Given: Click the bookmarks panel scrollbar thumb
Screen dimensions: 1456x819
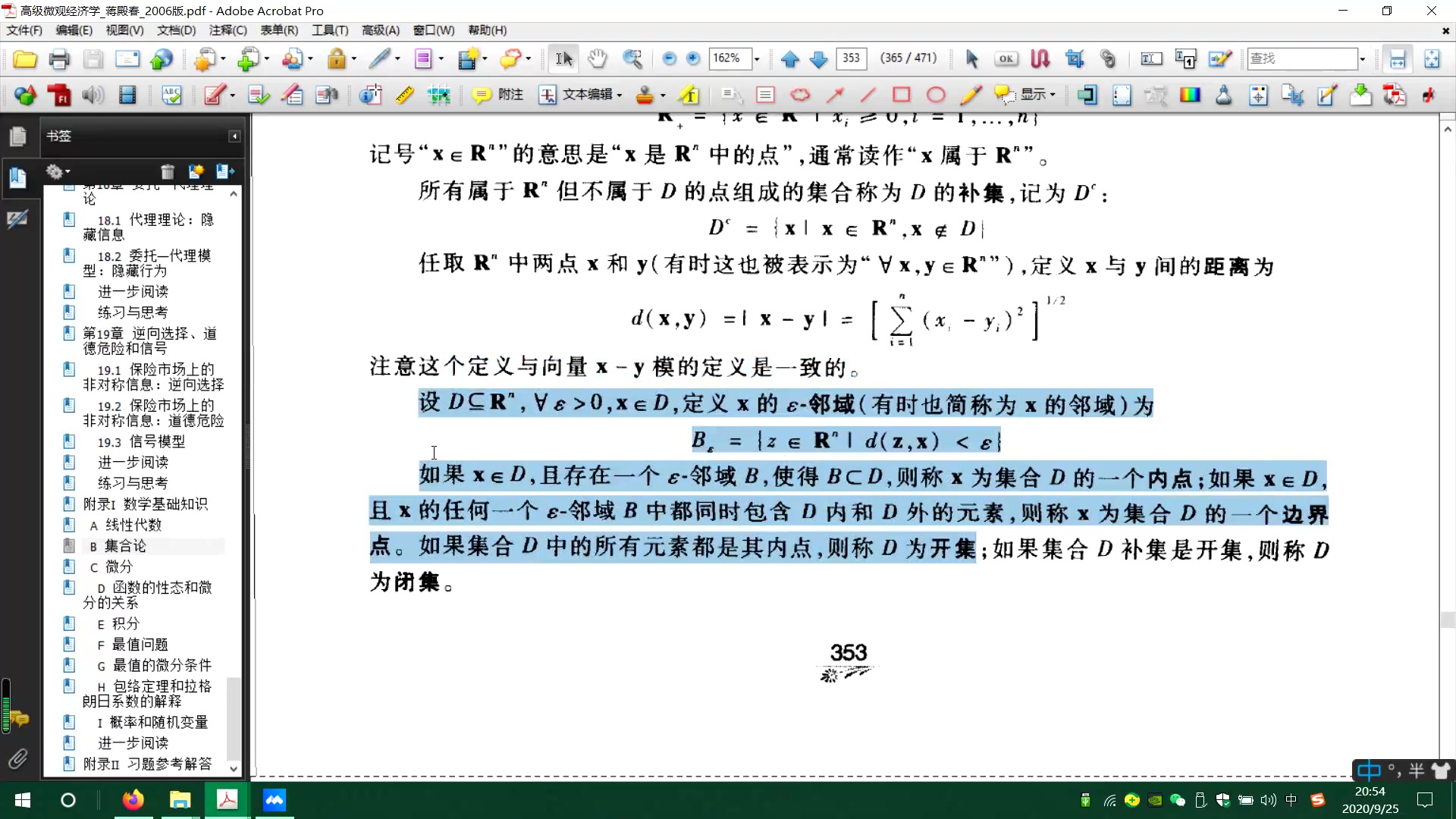Looking at the screenshot, I should 234,717.
